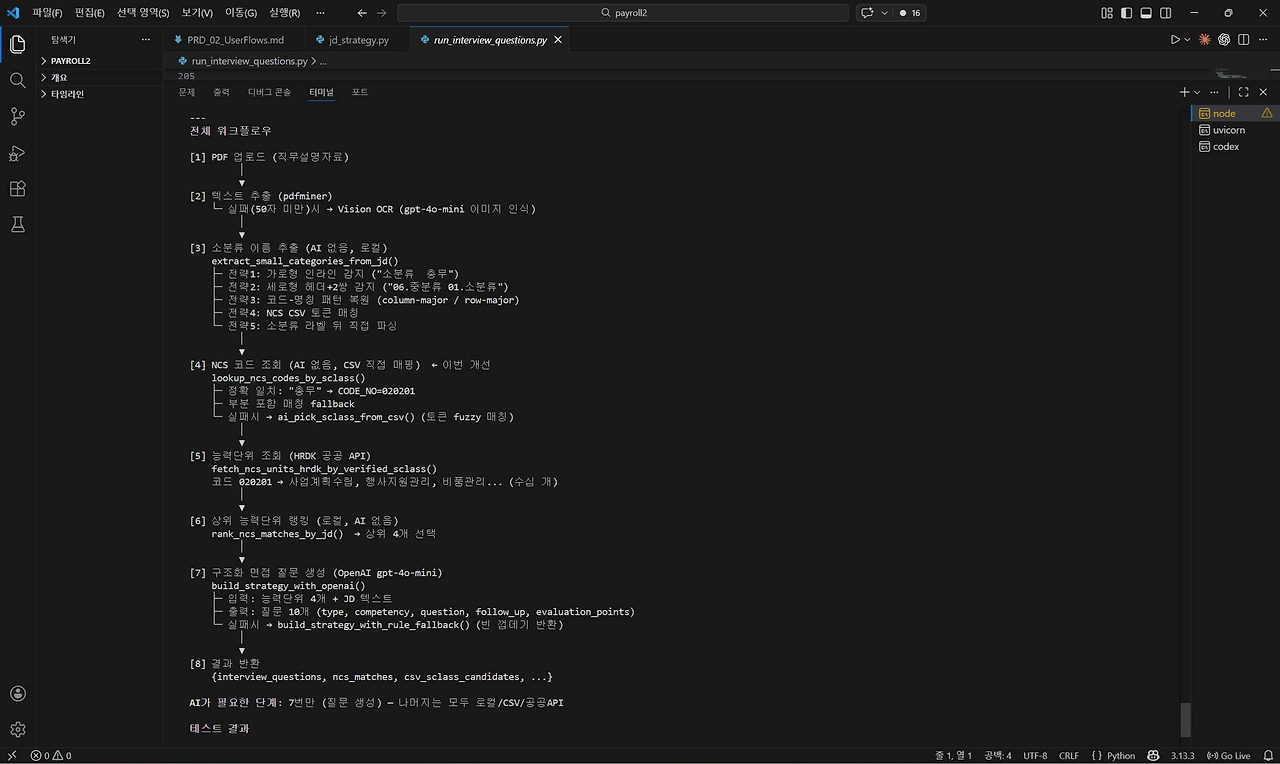Open the Explorer view in the activity bar

coord(17,44)
